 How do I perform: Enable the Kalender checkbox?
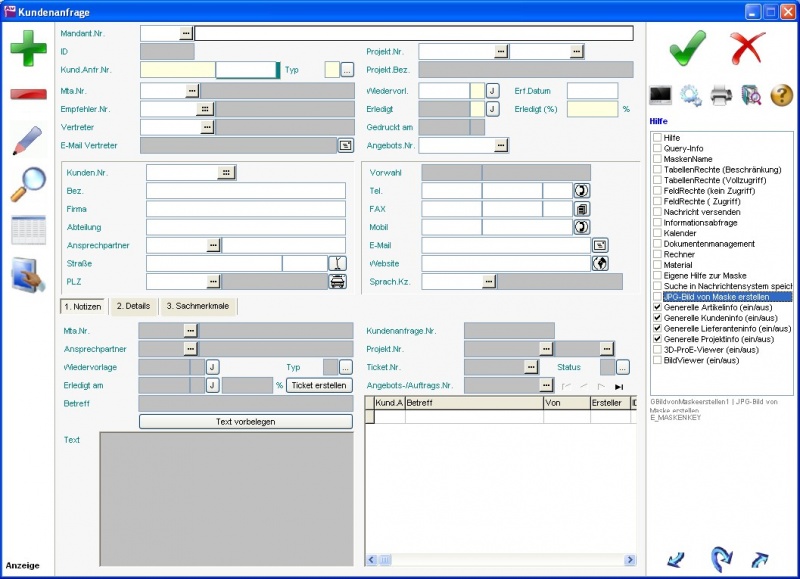657,233
